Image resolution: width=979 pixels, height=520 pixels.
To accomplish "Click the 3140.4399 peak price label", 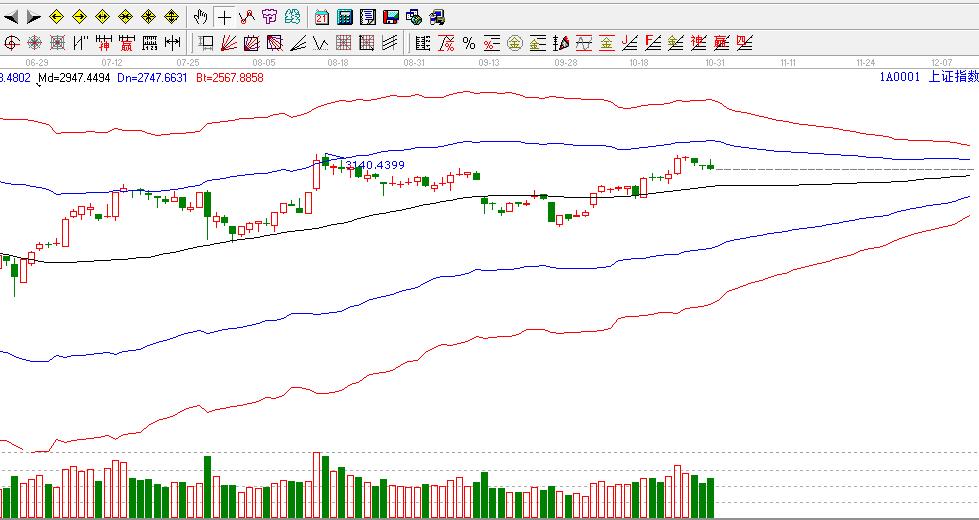I will [x=373, y=165].
